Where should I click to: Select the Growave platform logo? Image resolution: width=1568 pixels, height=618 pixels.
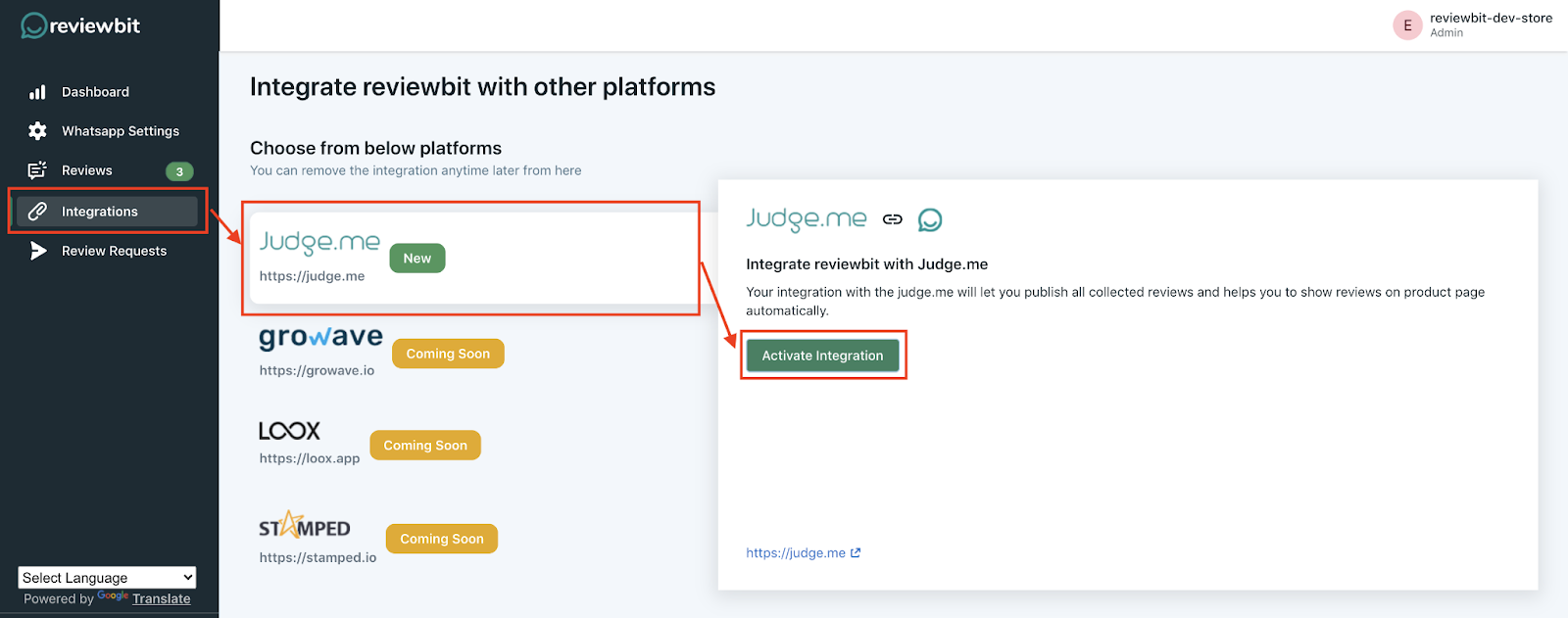(320, 338)
